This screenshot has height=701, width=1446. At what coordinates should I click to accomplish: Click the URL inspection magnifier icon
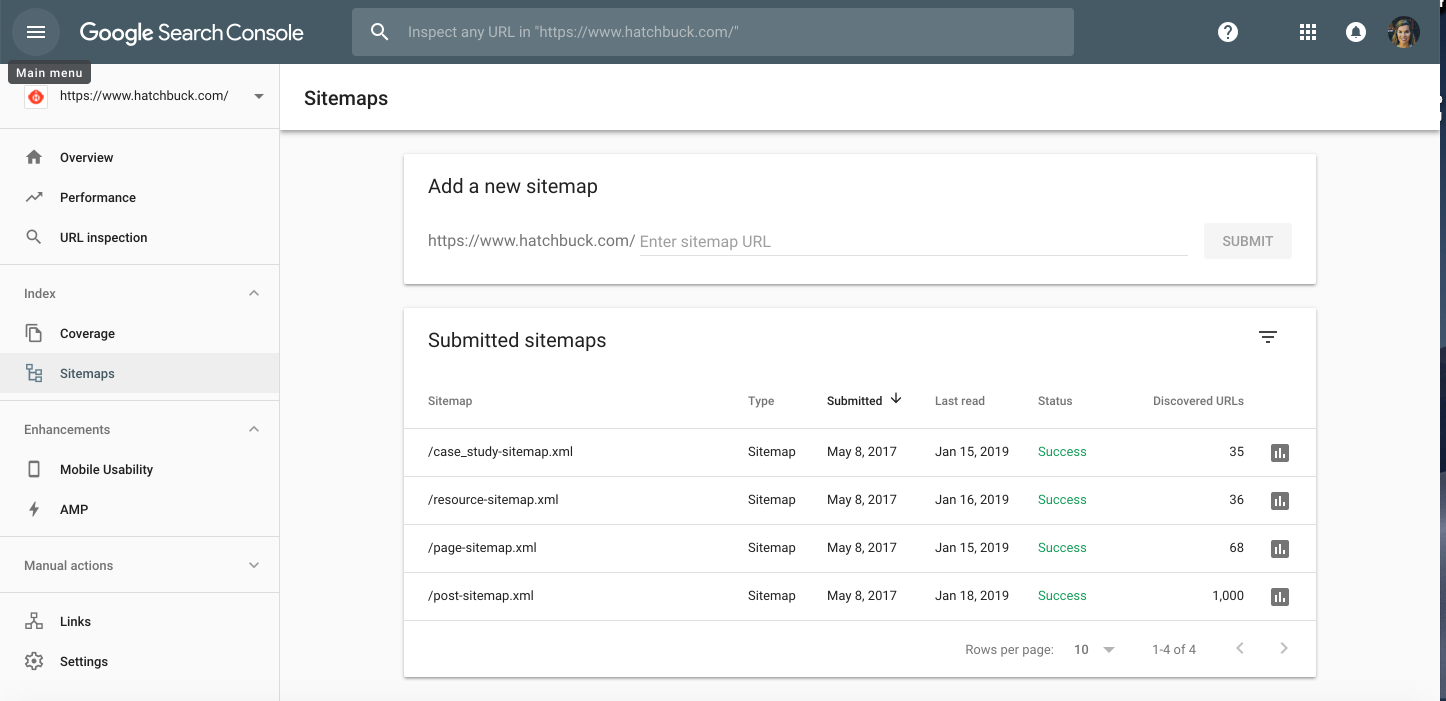click(x=34, y=237)
